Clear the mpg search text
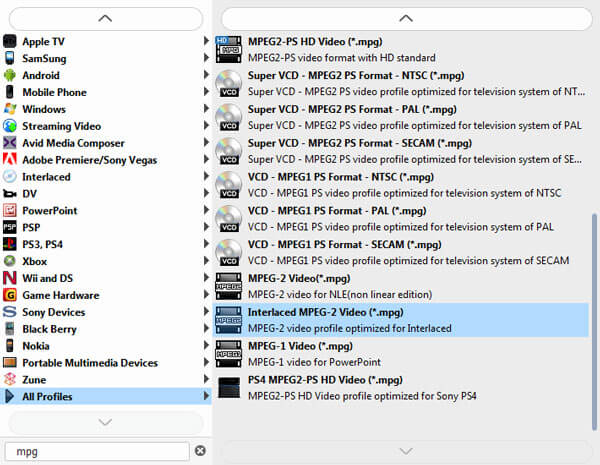 (200, 451)
